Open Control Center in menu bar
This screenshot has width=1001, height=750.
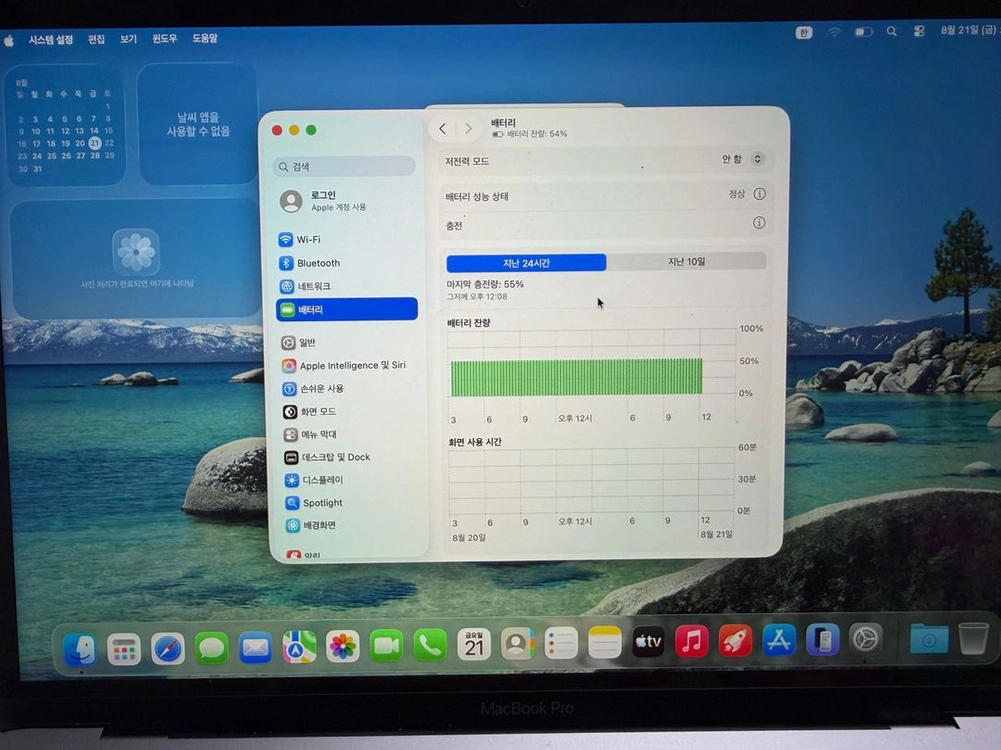tap(919, 31)
